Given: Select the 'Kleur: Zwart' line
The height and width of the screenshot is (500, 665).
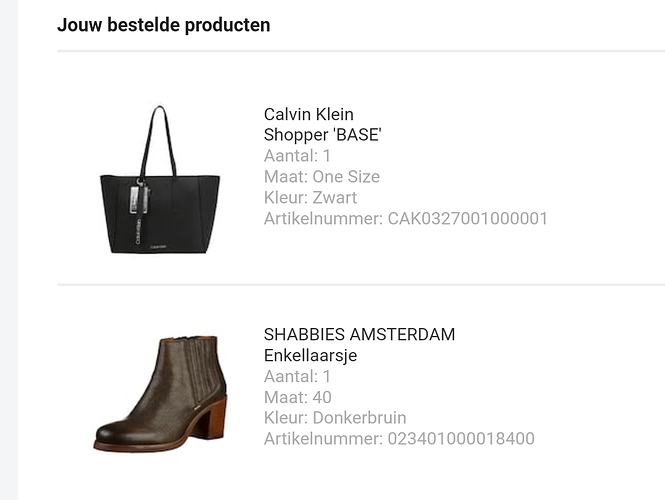Looking at the screenshot, I should point(310,197).
